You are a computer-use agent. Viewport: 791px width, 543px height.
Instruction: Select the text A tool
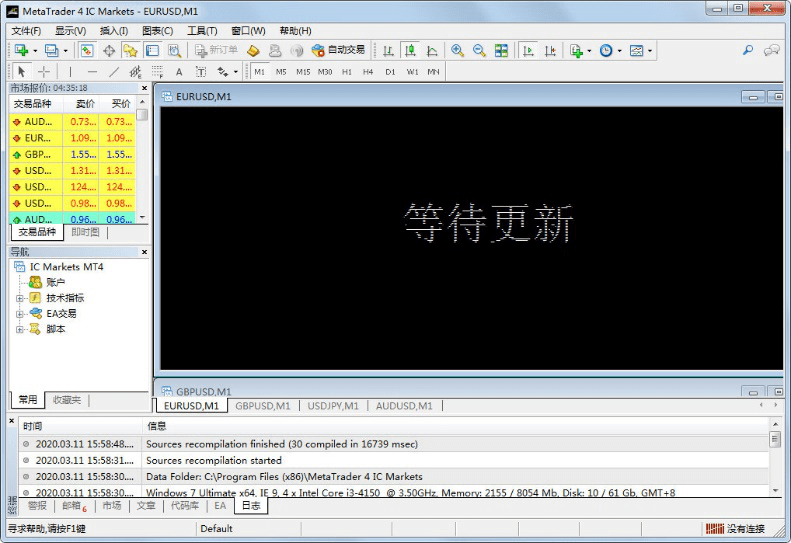pos(179,72)
